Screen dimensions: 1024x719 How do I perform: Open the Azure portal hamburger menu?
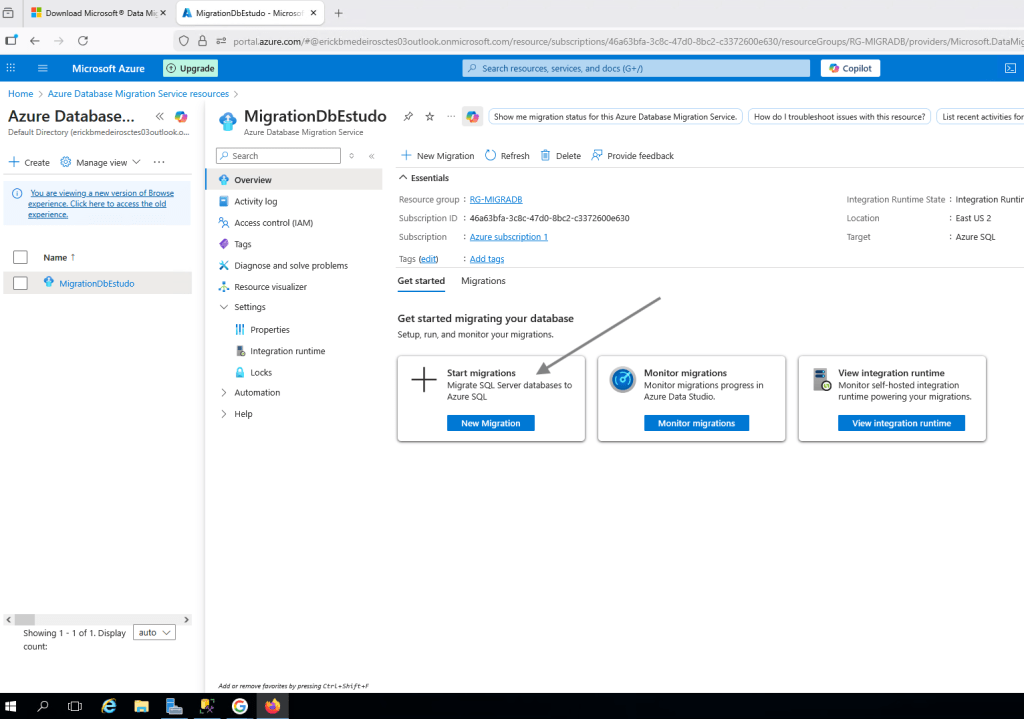click(x=43, y=68)
